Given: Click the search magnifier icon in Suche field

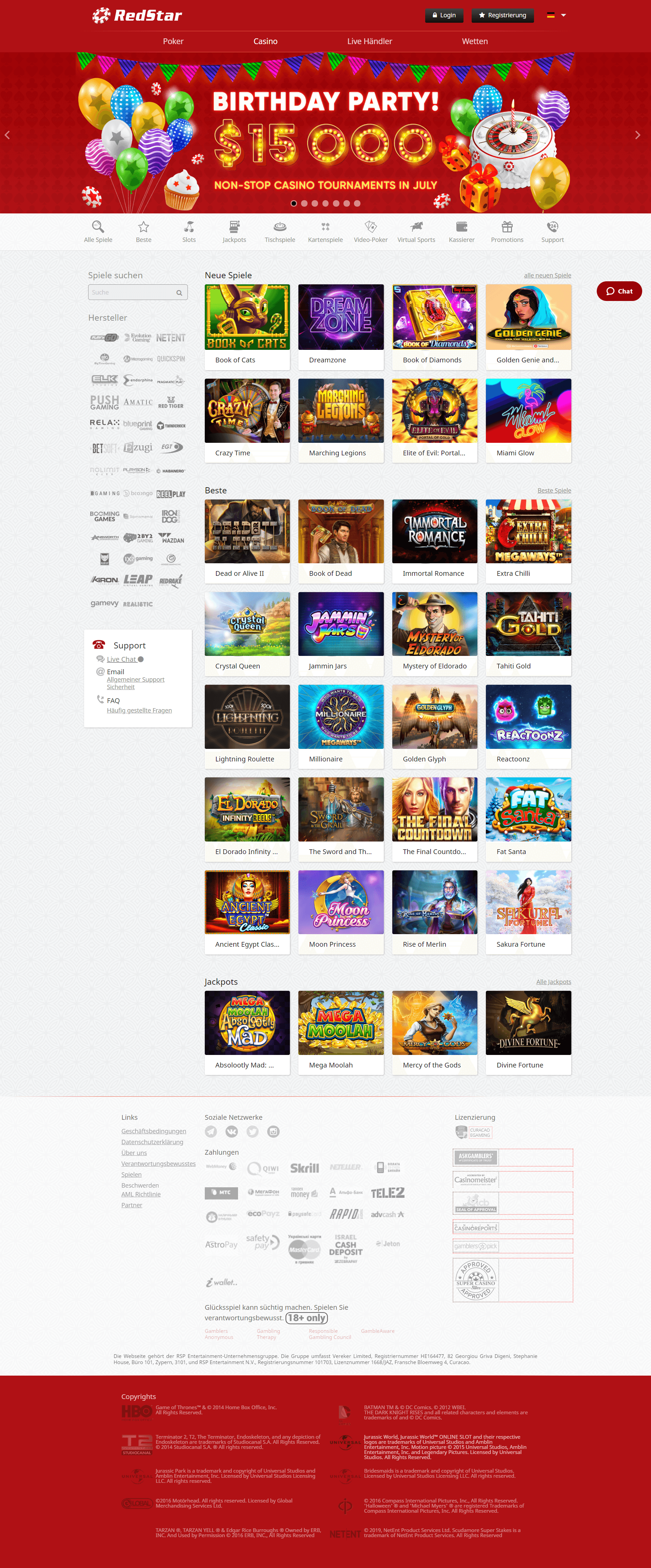Looking at the screenshot, I should pos(179,293).
